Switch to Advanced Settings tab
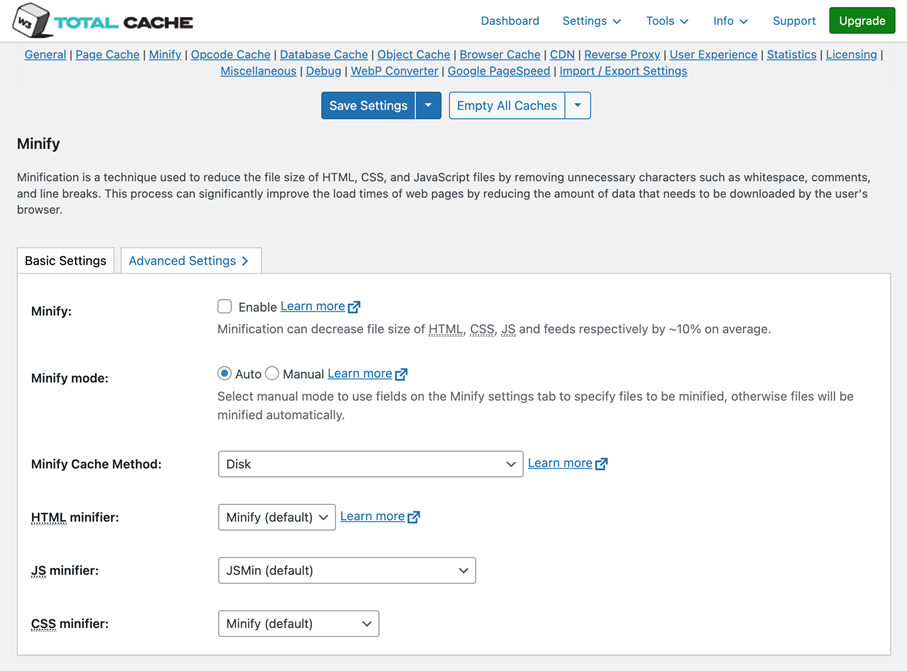 coord(191,261)
